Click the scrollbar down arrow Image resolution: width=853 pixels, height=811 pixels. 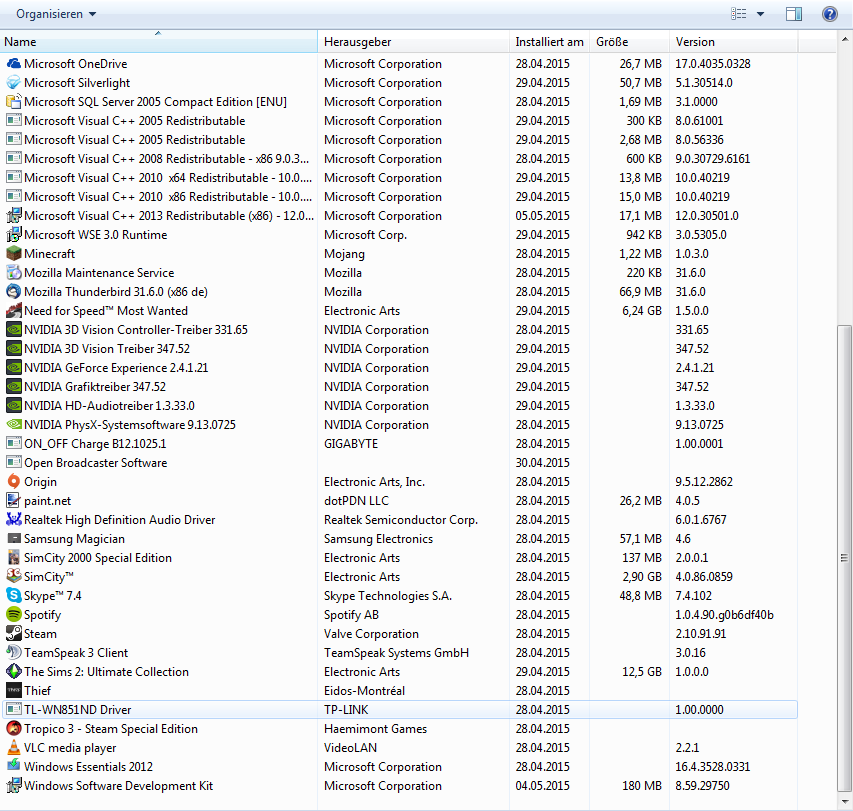pyautogui.click(x=844, y=802)
